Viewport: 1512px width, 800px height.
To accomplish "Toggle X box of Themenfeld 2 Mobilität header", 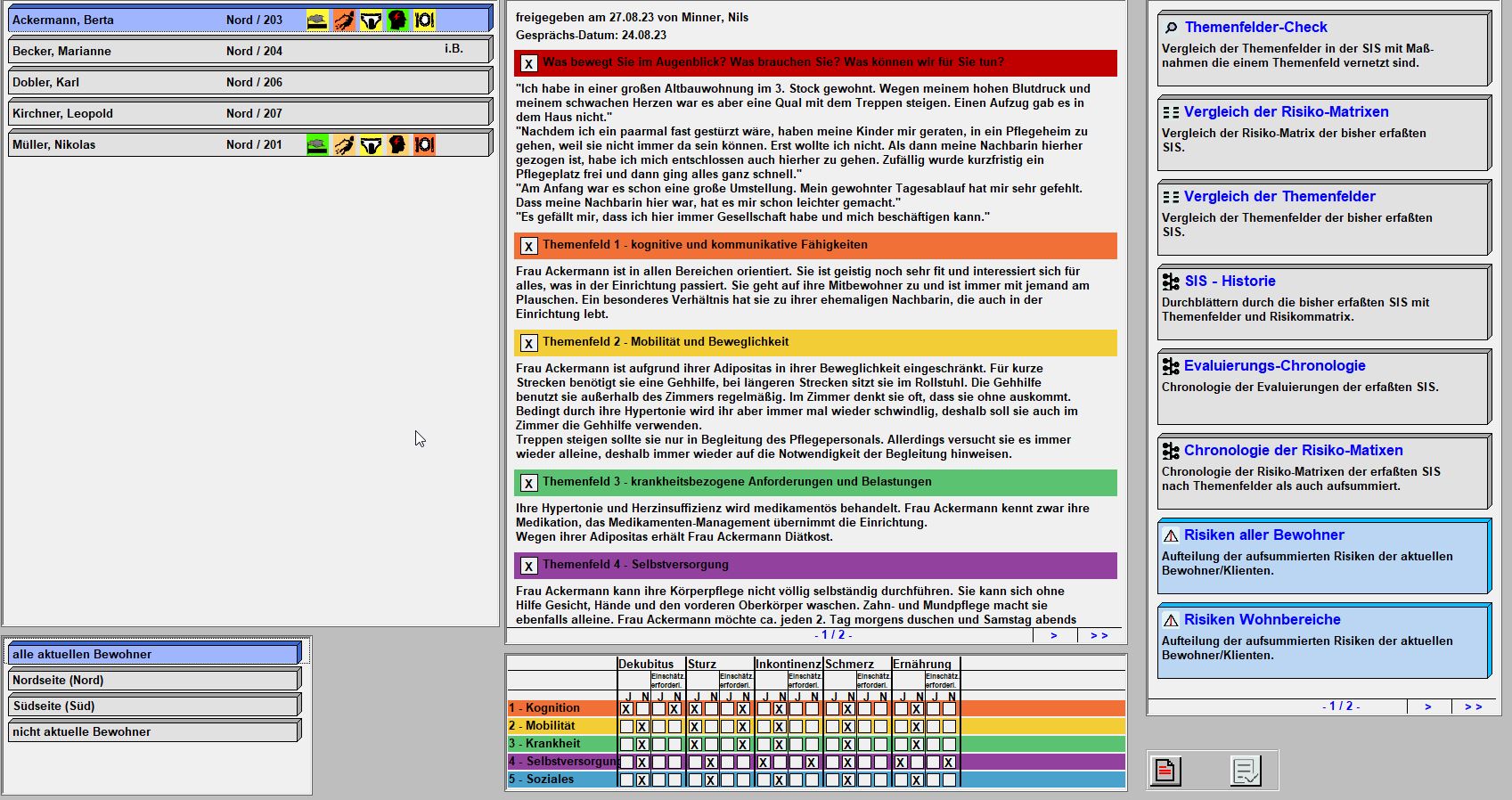I will (x=529, y=343).
